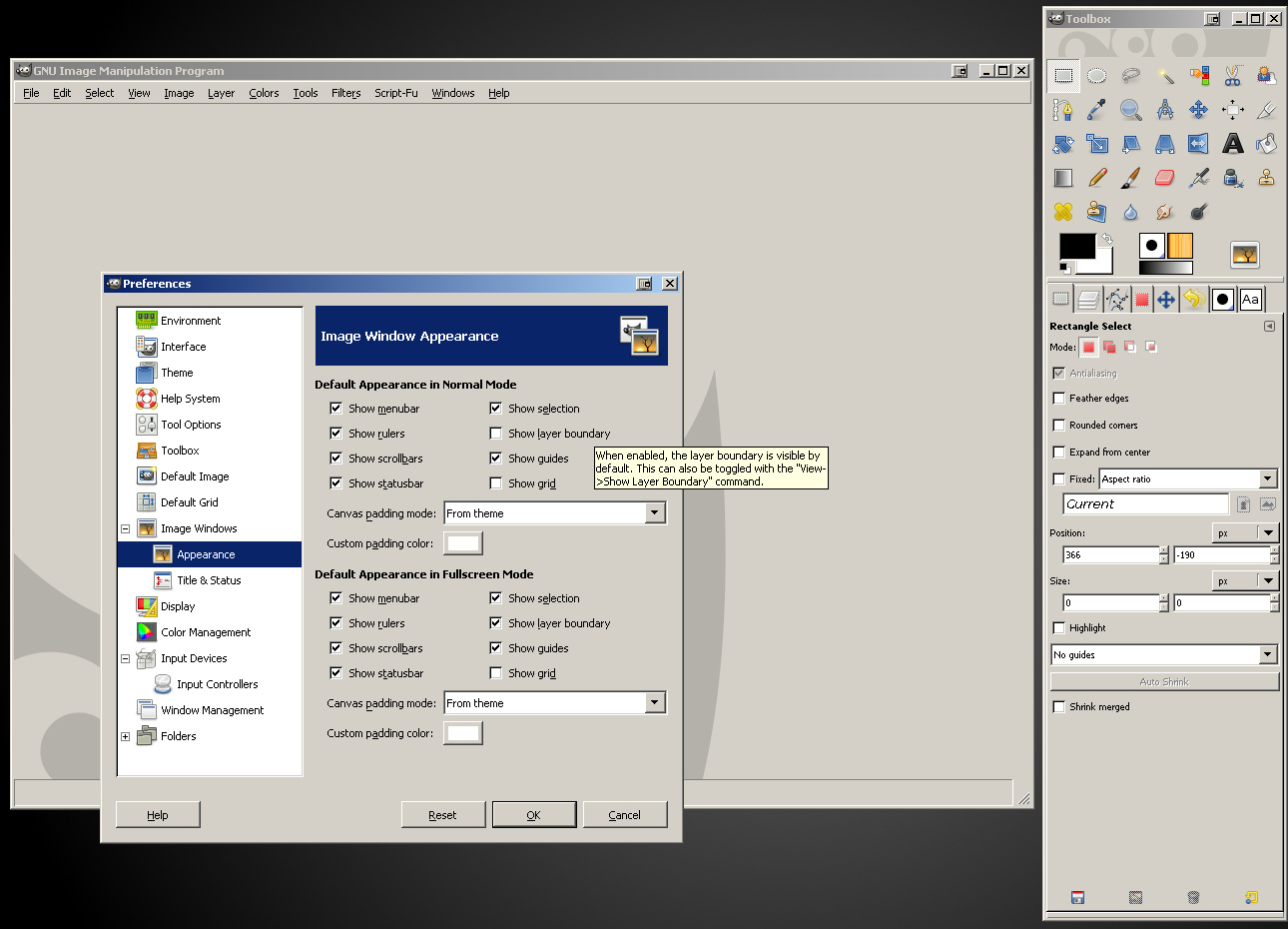Open the Script-Fu menu

click(x=395, y=93)
